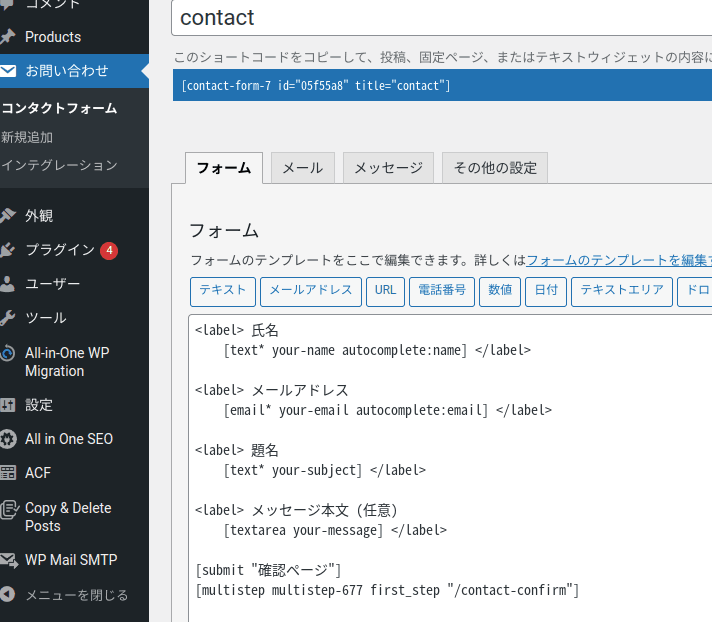Click the plugin update count badge 4
712x622 pixels.
[109, 251]
